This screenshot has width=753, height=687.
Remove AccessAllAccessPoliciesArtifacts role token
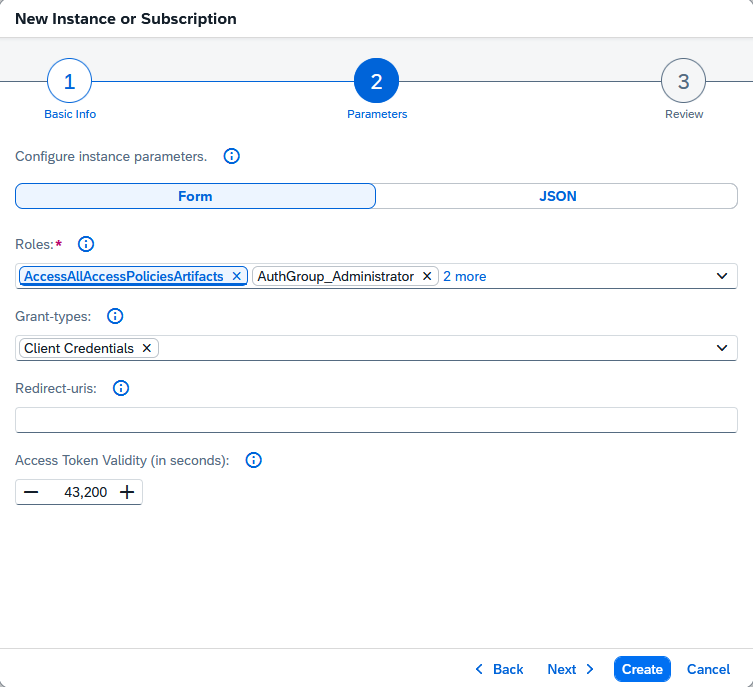236,276
